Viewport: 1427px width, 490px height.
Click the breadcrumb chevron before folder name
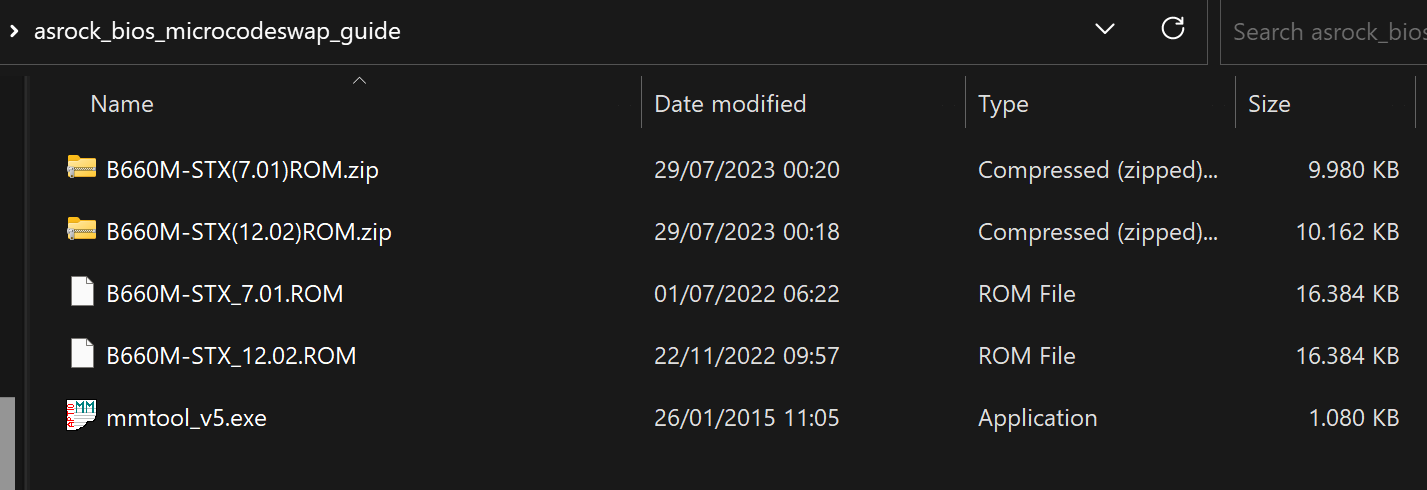pos(13,31)
